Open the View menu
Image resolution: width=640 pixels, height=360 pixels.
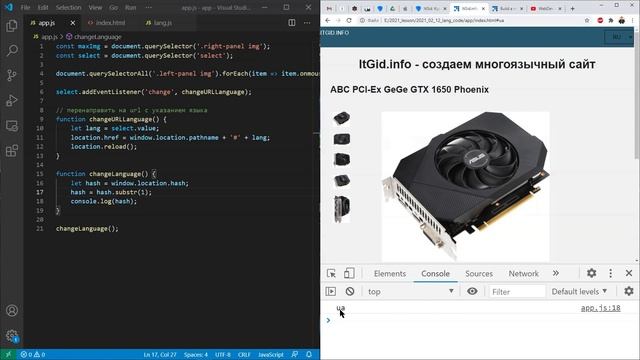95,7
